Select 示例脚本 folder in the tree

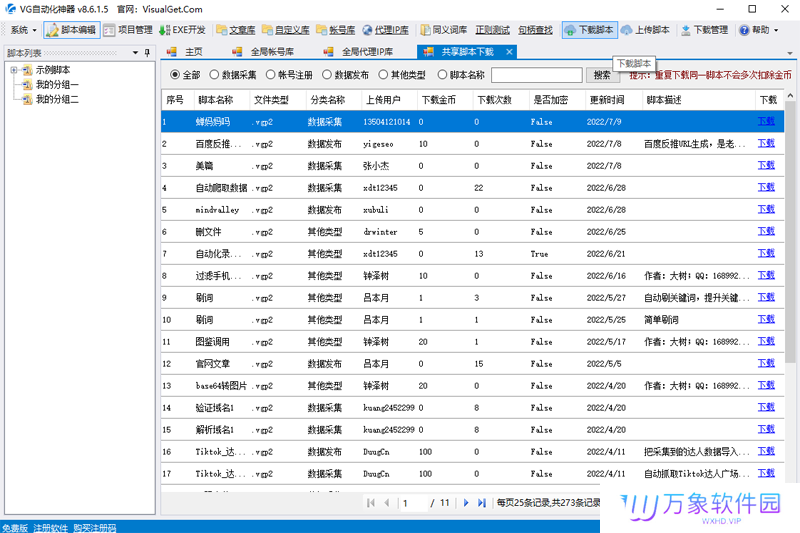point(53,70)
